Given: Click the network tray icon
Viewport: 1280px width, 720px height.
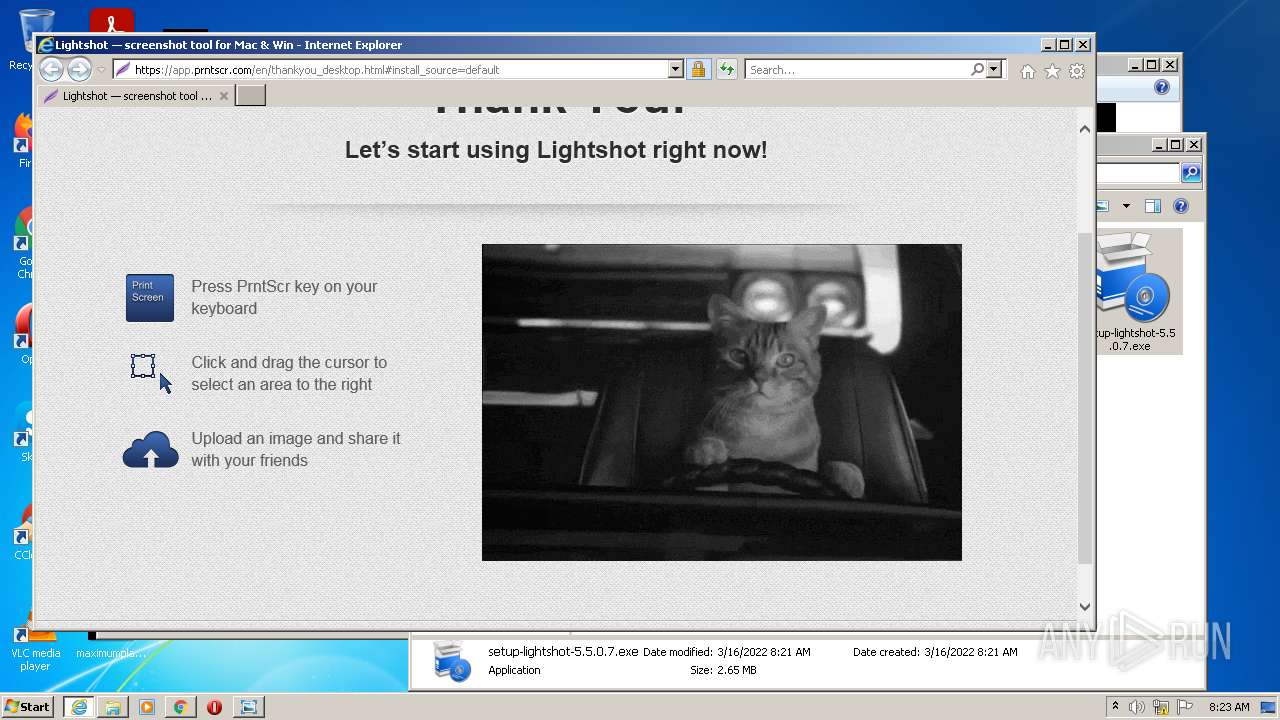Looking at the screenshot, I should tap(1160, 707).
